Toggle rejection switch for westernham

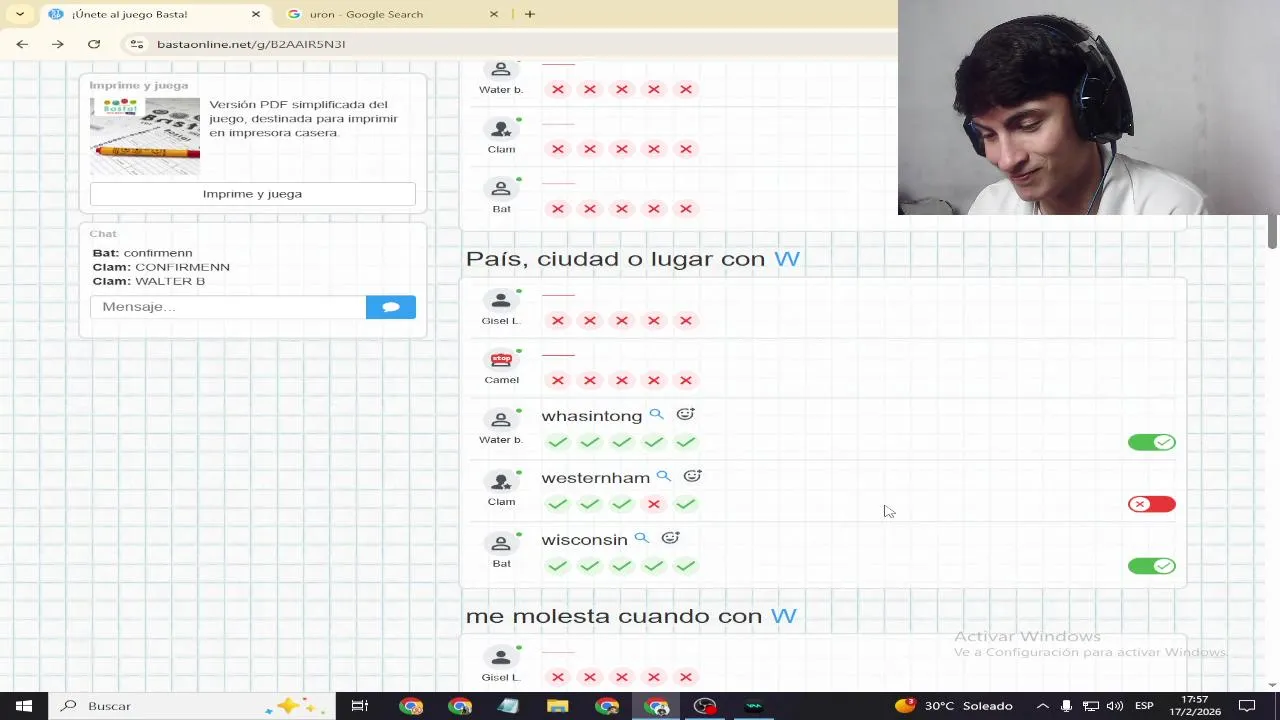pyautogui.click(x=1152, y=504)
